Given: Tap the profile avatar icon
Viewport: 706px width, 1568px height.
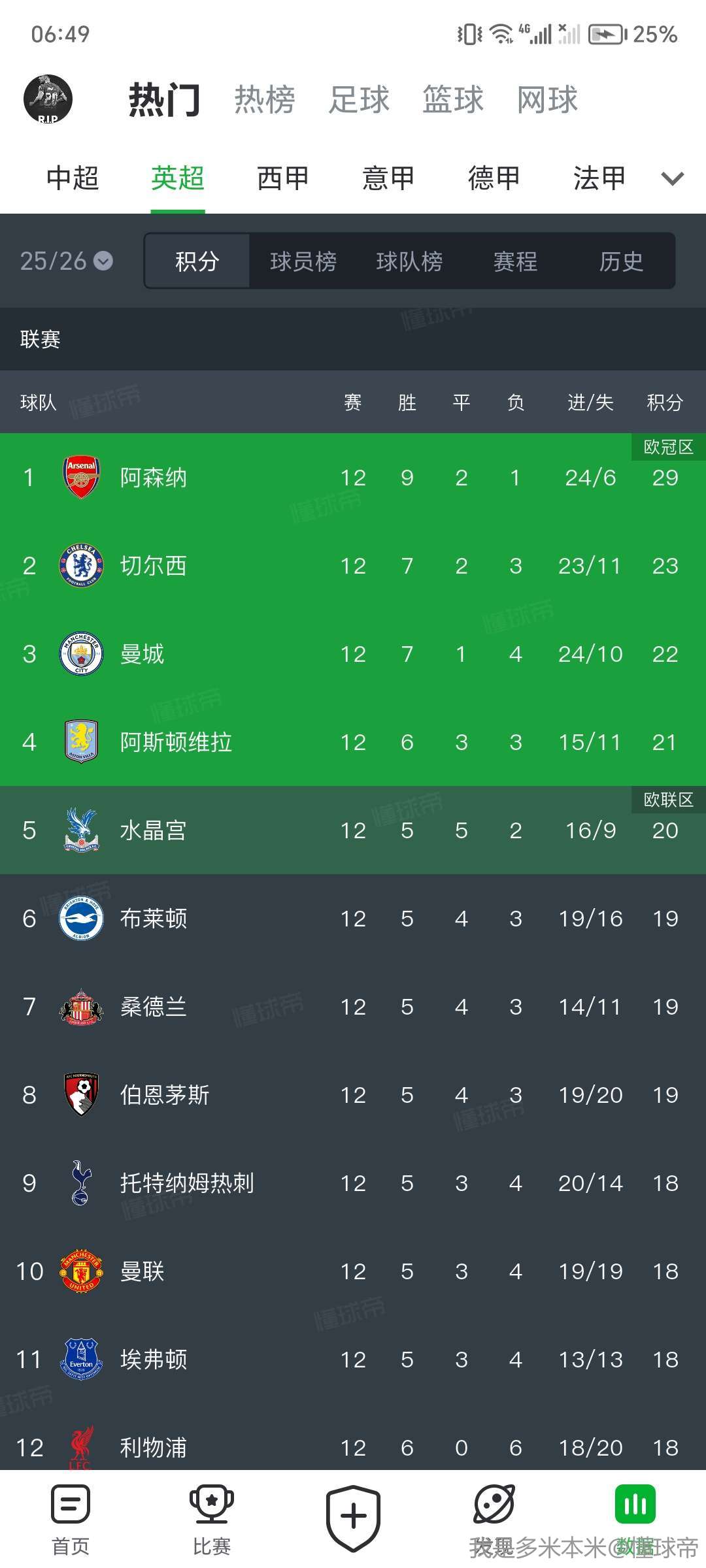Looking at the screenshot, I should [48, 99].
